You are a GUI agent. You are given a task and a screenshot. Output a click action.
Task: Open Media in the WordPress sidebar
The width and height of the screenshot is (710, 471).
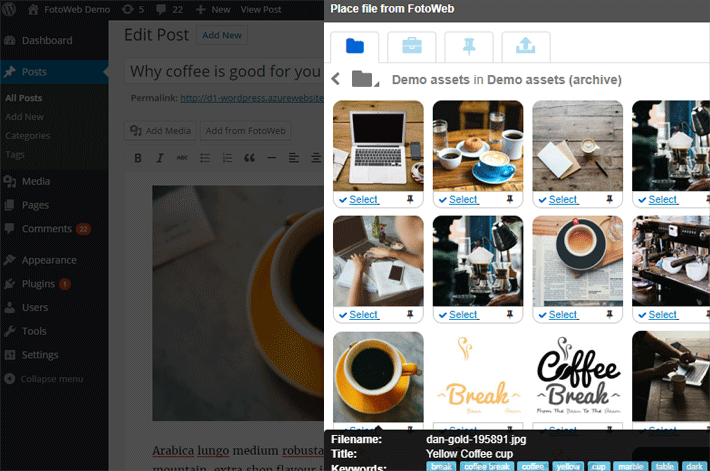pyautogui.click(x=36, y=181)
